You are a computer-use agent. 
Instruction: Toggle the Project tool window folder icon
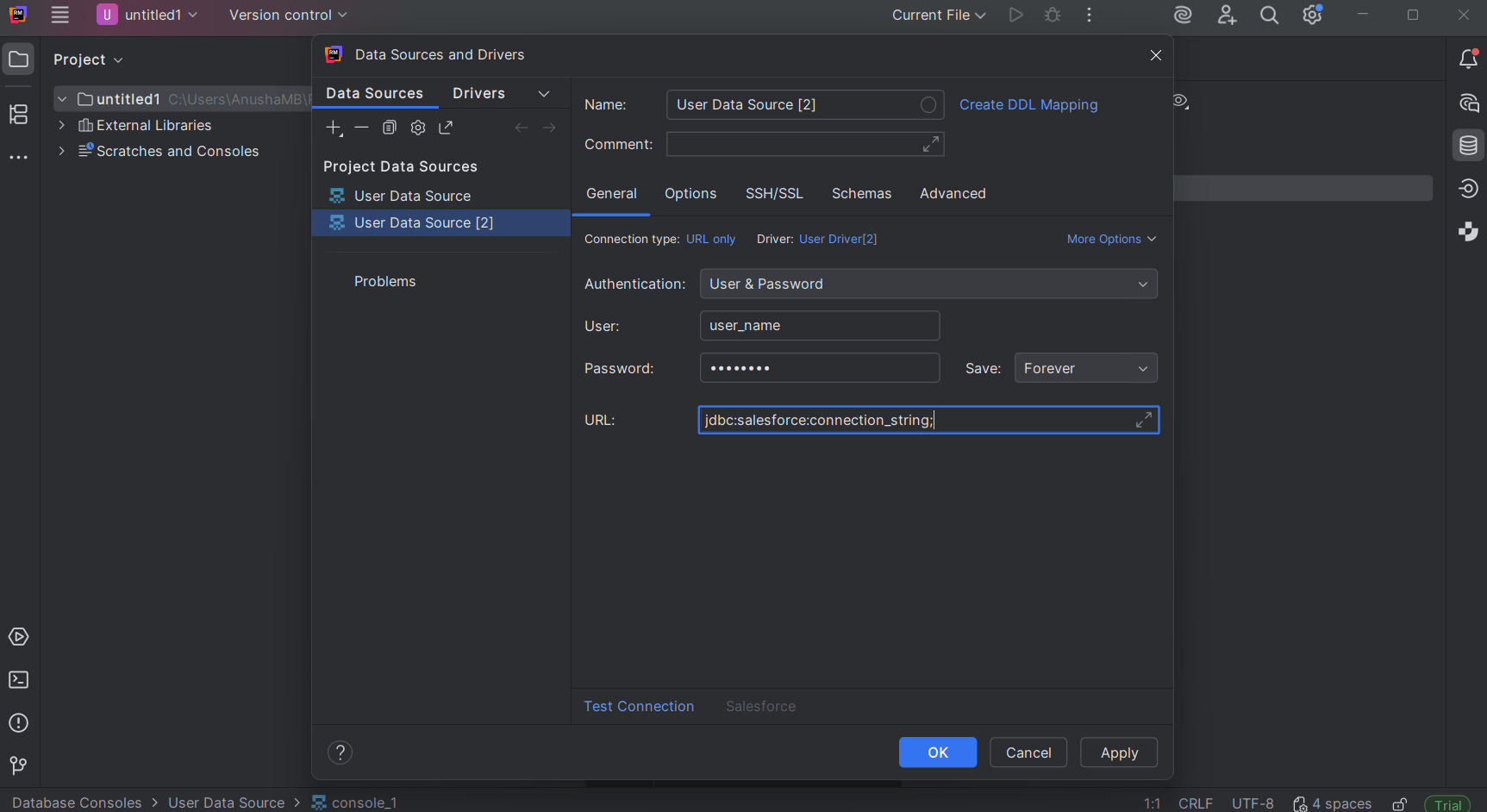click(18, 59)
